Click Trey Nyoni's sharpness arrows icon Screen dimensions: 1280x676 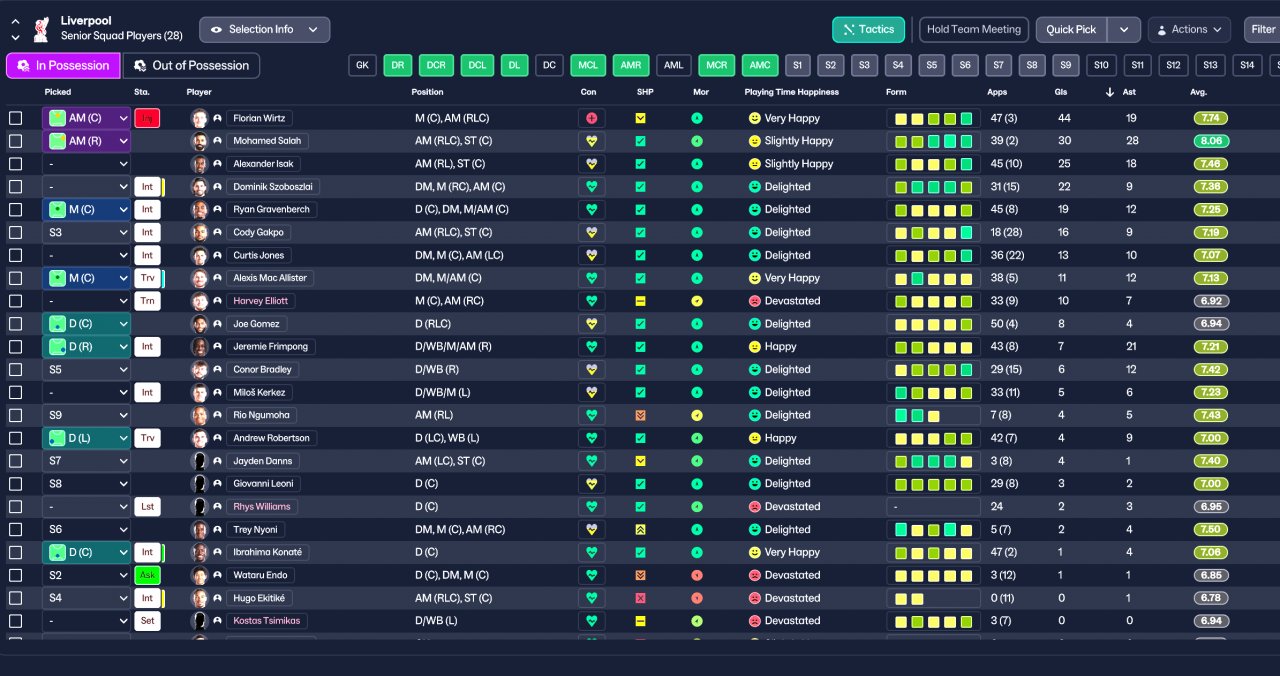pyautogui.click(x=641, y=529)
